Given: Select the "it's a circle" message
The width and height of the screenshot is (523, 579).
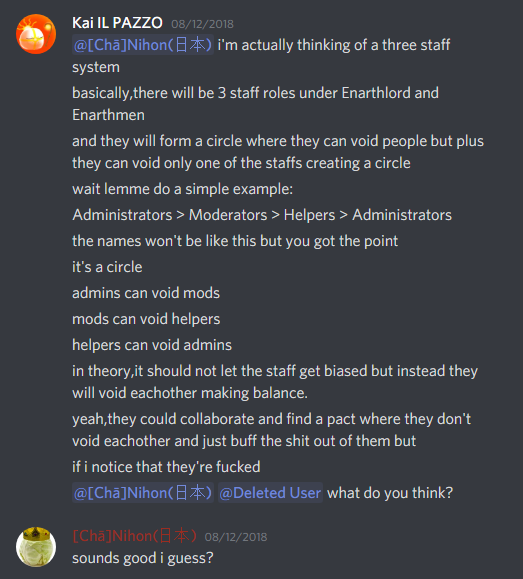Looking at the screenshot, I should pos(107,267).
